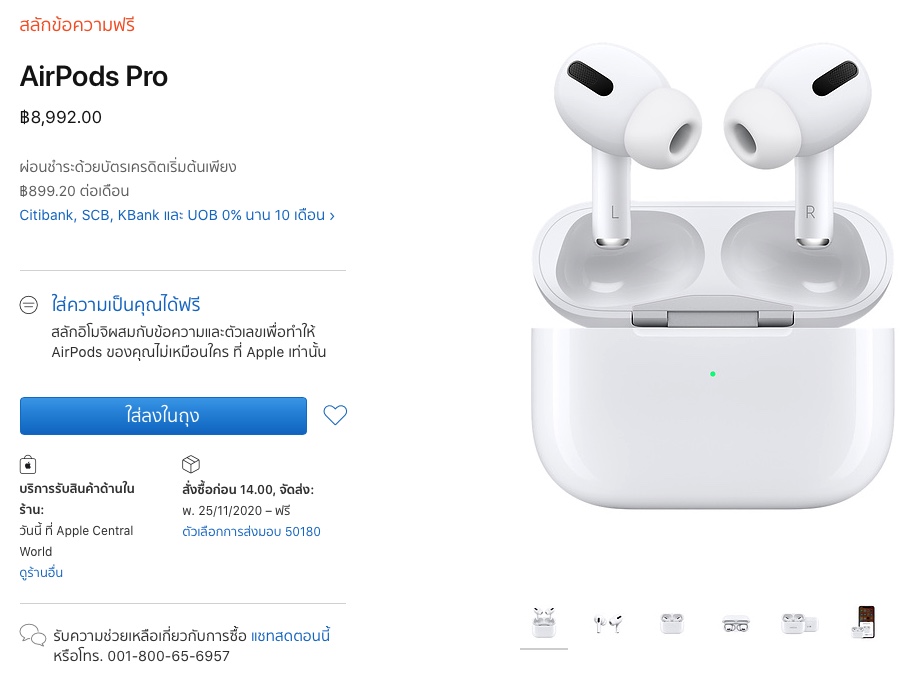Open the Citibank, SCB, KBank installment link
Viewport: 914px width, 691px height.
point(177,215)
